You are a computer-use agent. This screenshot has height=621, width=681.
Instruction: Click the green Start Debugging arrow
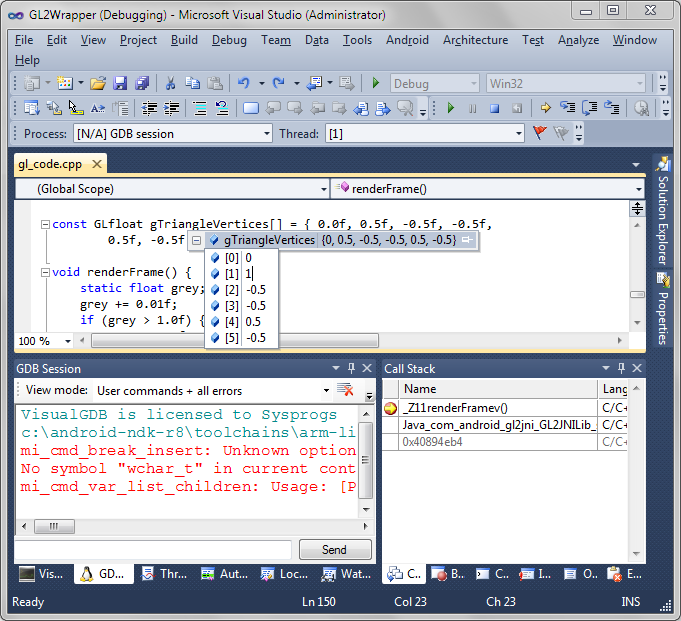(376, 84)
